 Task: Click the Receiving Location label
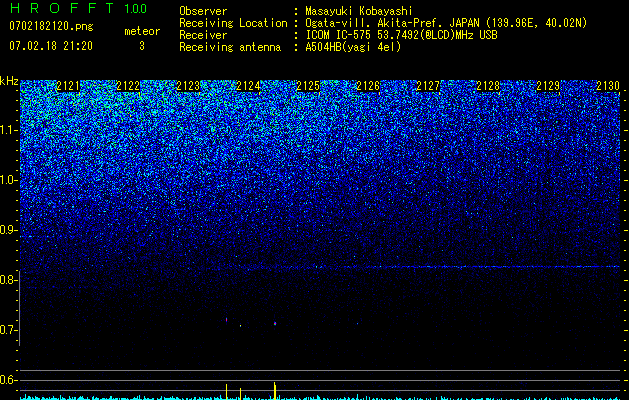point(233,23)
